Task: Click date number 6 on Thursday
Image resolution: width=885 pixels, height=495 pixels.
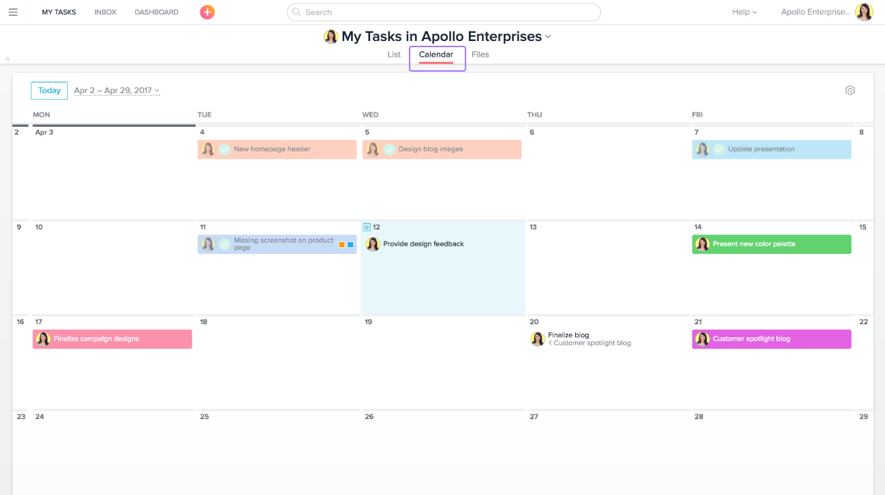Action: [532, 132]
